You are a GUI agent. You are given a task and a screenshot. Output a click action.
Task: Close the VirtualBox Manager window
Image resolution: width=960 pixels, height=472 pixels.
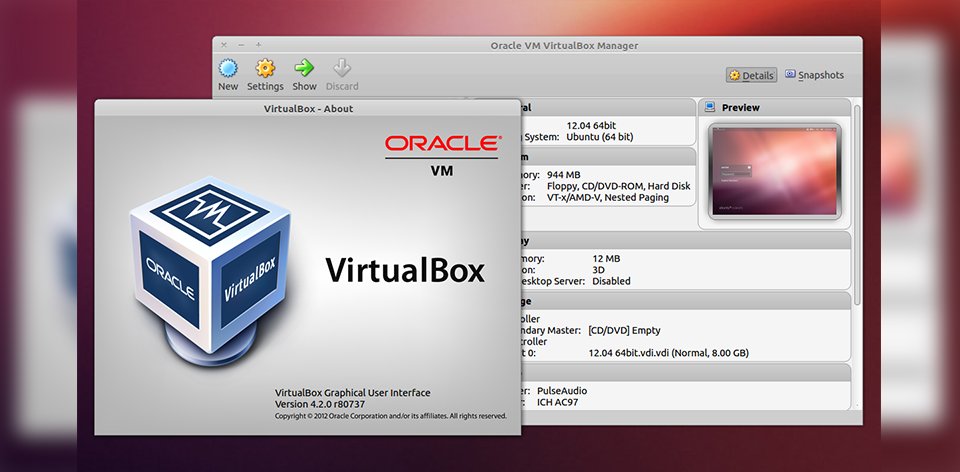[x=224, y=45]
